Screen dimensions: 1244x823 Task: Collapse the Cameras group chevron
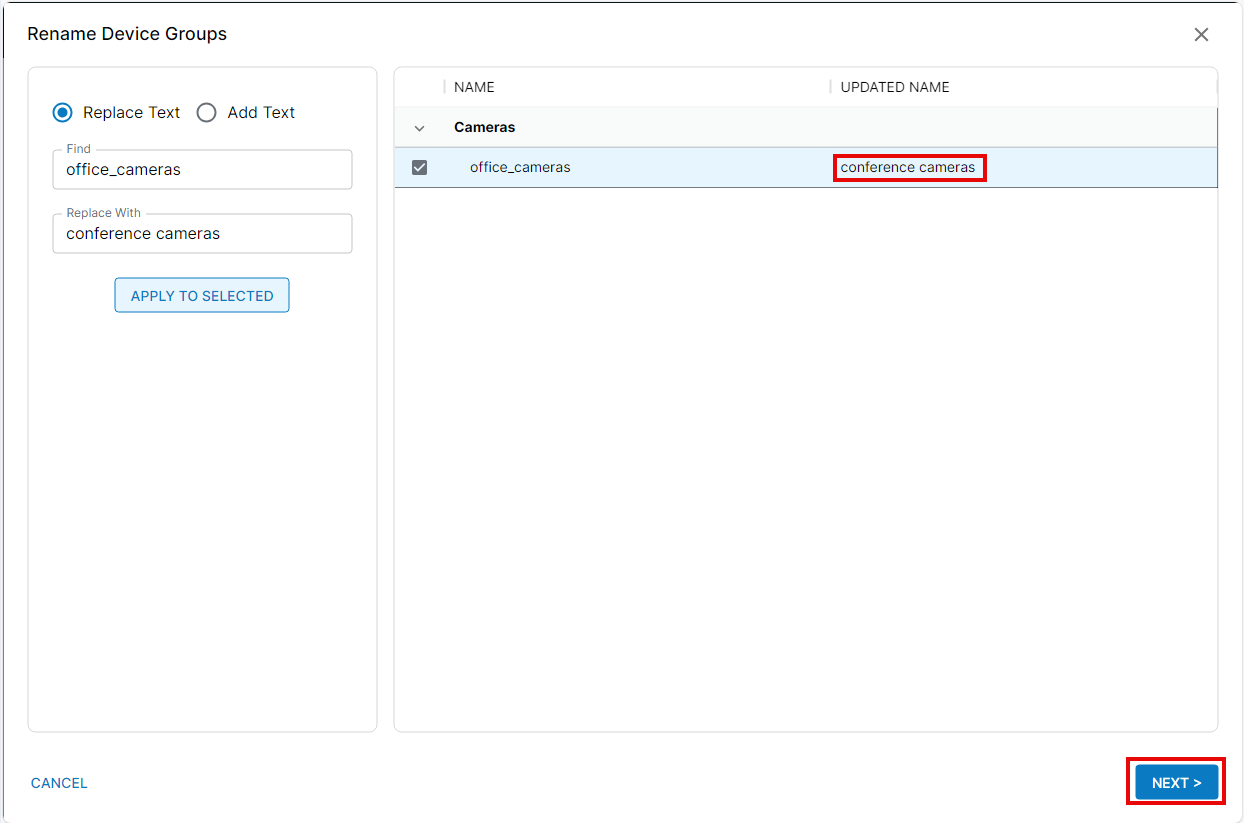pyautogui.click(x=420, y=128)
